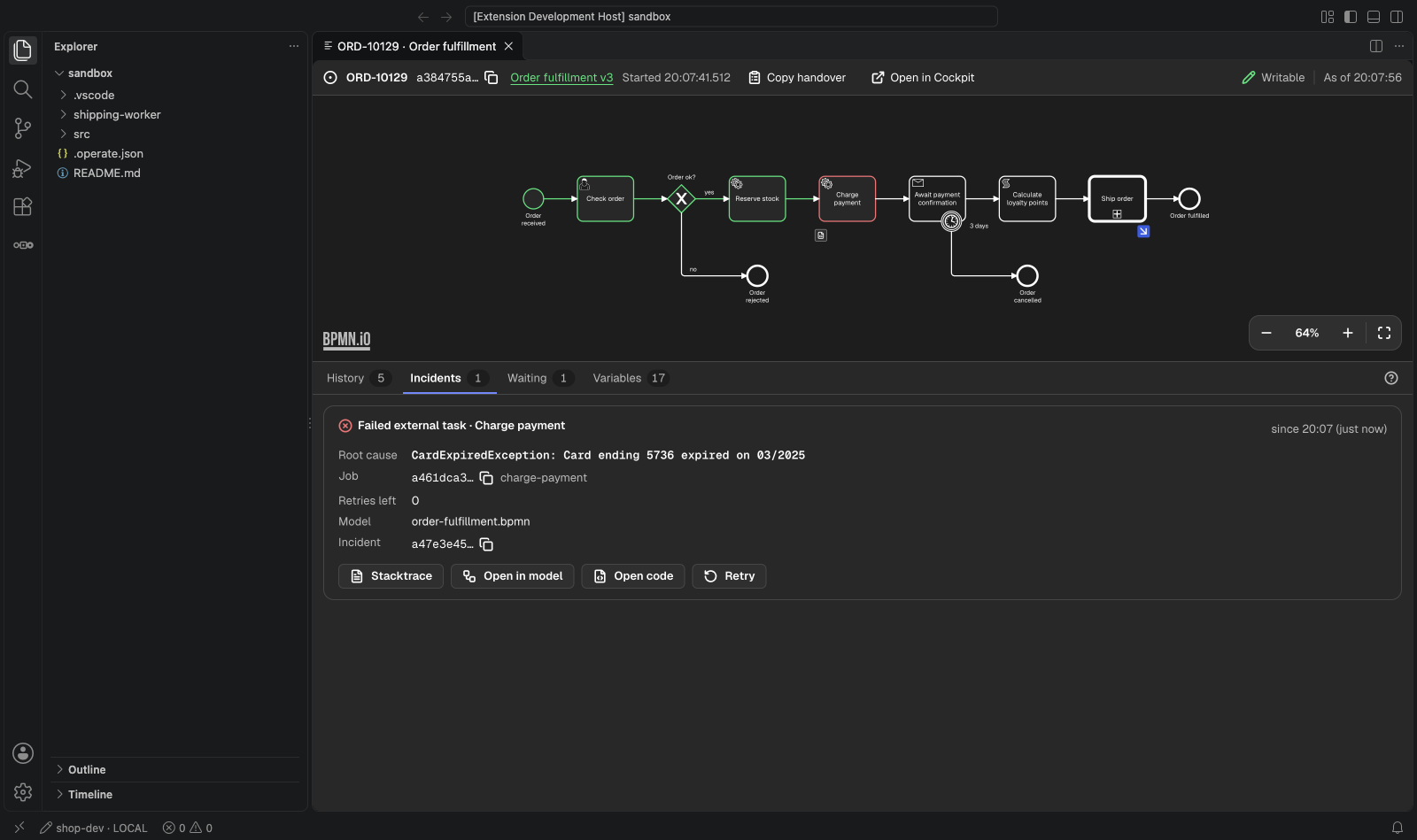
Task: Open the Order fulfillment v3 link
Action: [561, 78]
